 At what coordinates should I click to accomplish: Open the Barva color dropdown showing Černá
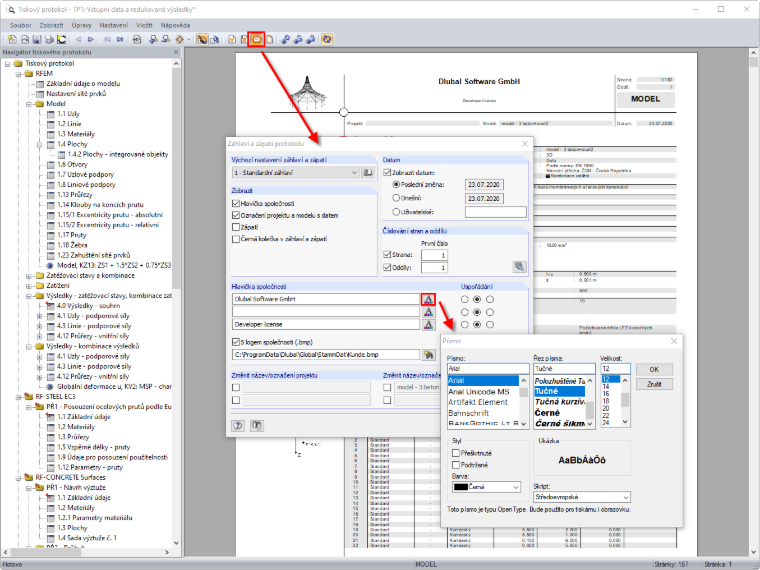coord(486,487)
